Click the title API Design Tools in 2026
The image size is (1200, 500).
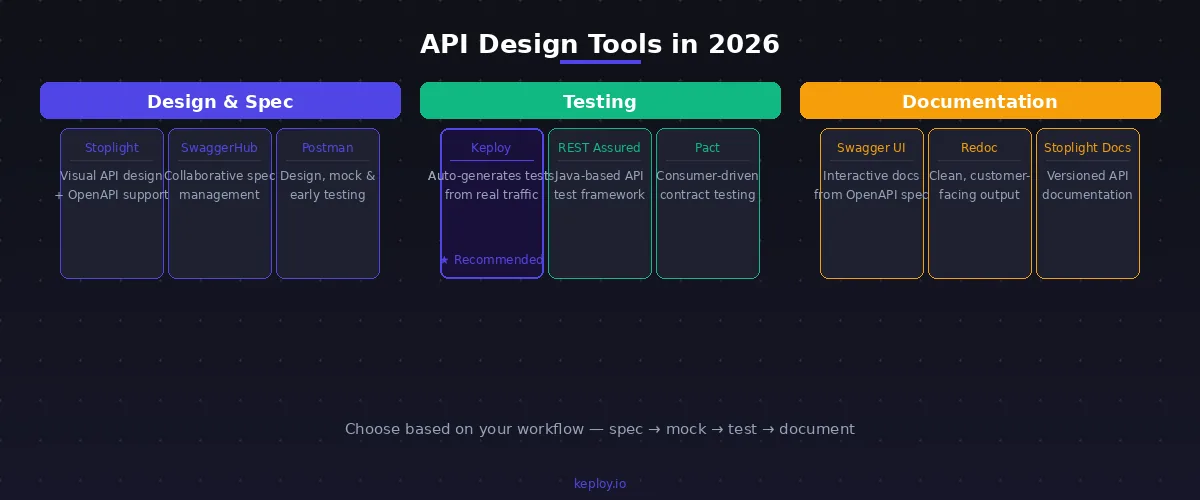600,44
